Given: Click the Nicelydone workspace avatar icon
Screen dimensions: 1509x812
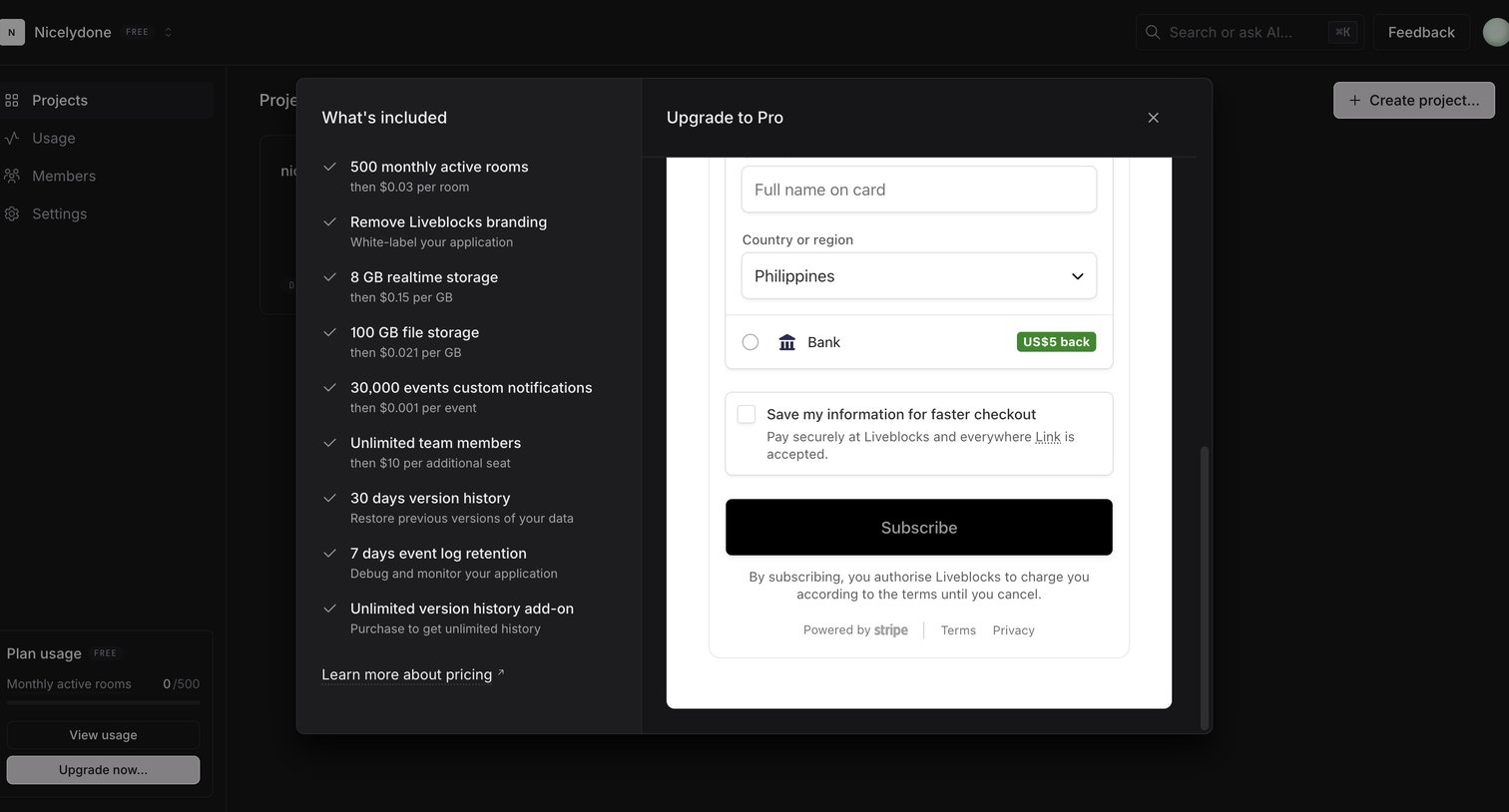Looking at the screenshot, I should pos(12,32).
